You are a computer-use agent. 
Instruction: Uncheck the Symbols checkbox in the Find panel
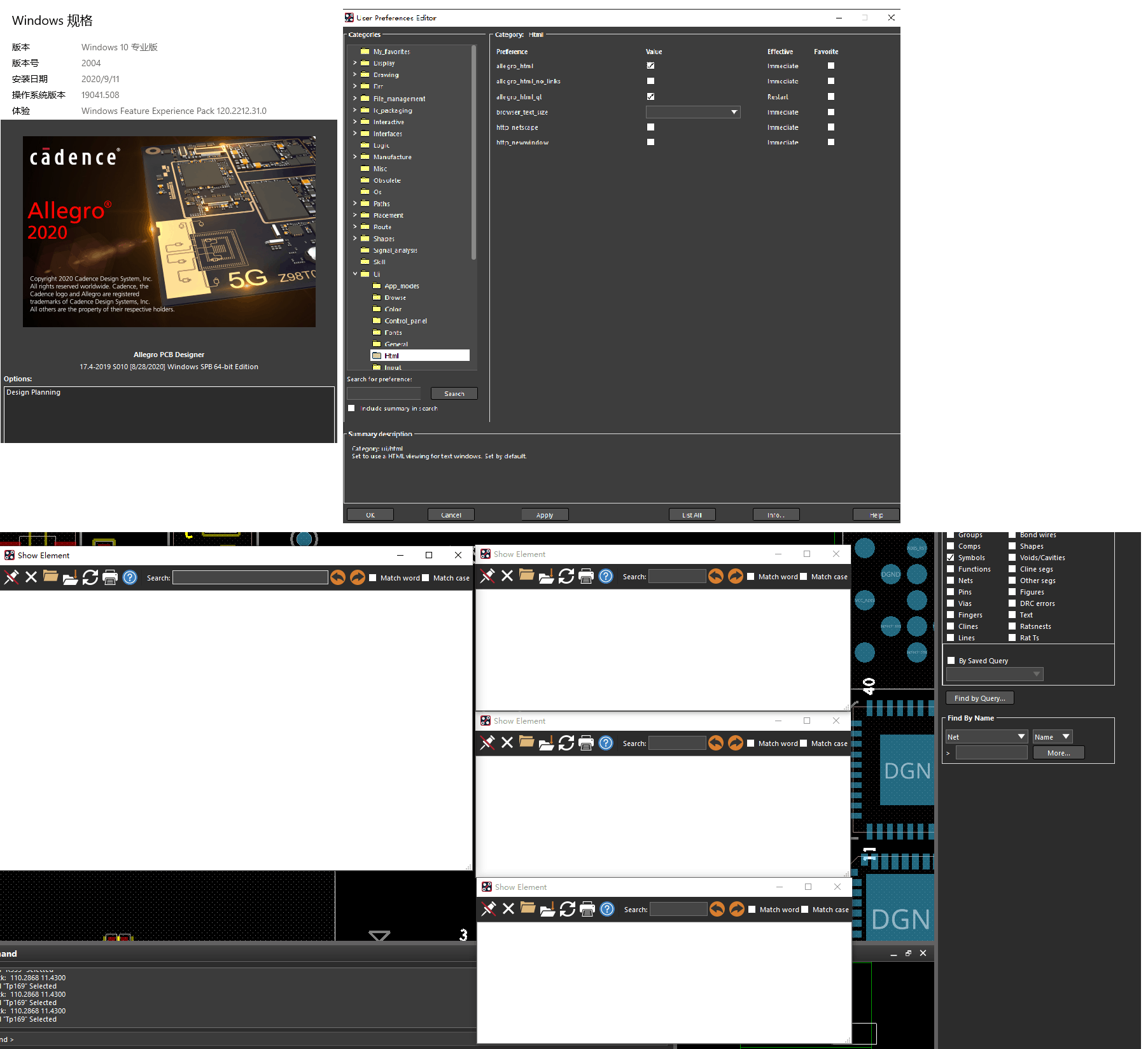(x=951, y=558)
